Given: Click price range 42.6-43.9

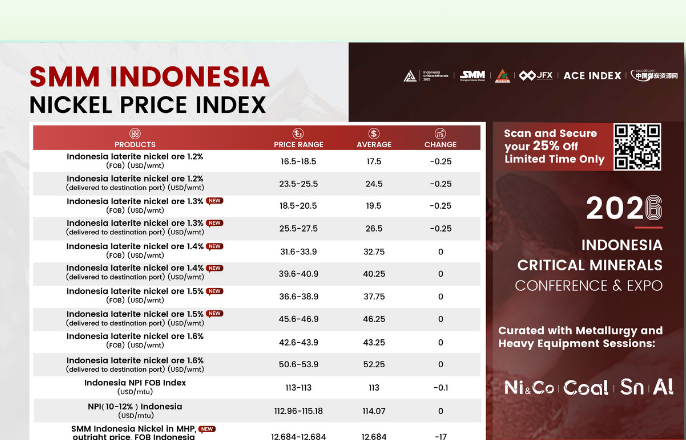Looking at the screenshot, I should [x=298, y=342].
